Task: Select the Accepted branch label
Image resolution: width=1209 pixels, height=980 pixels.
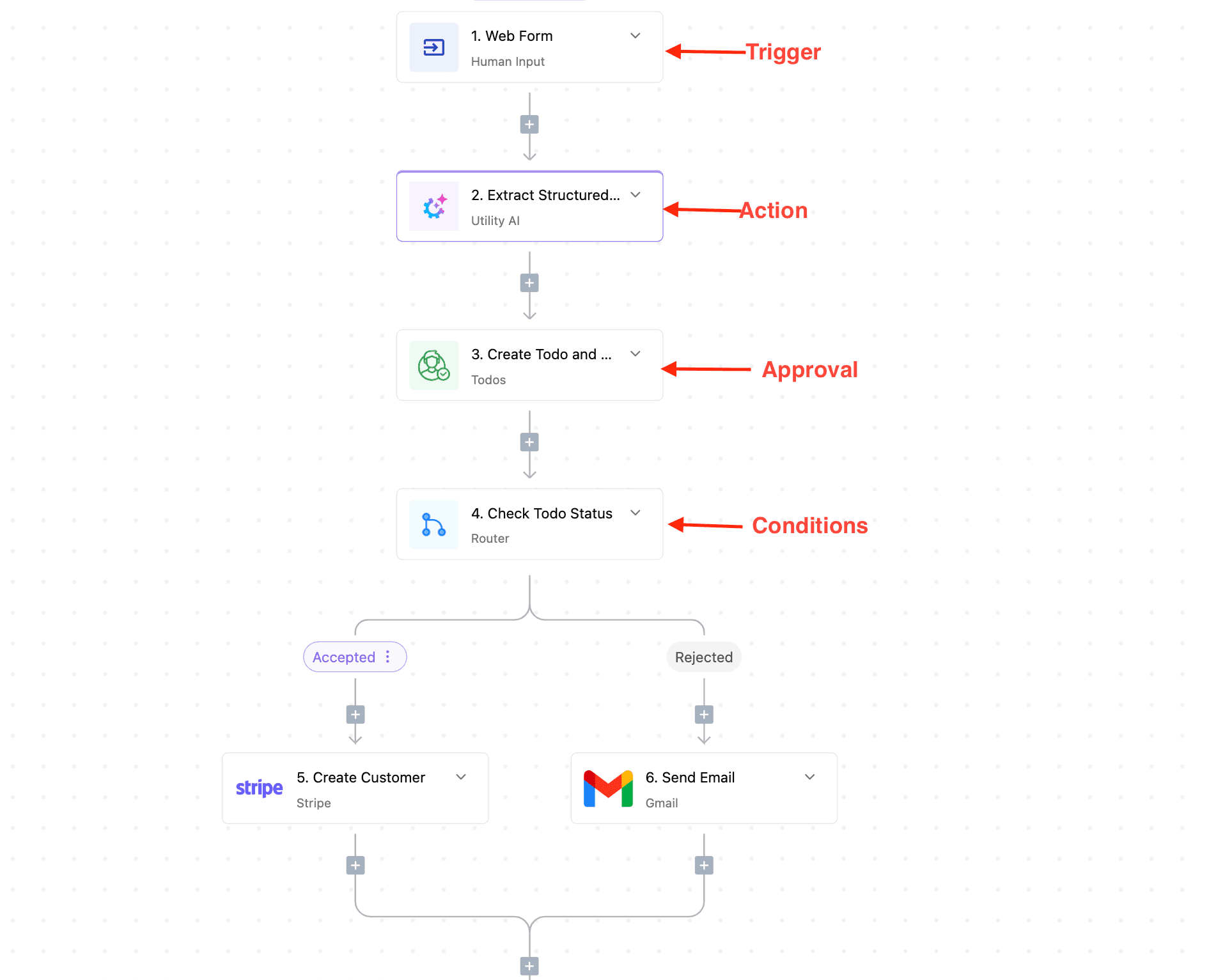Action: [x=344, y=657]
